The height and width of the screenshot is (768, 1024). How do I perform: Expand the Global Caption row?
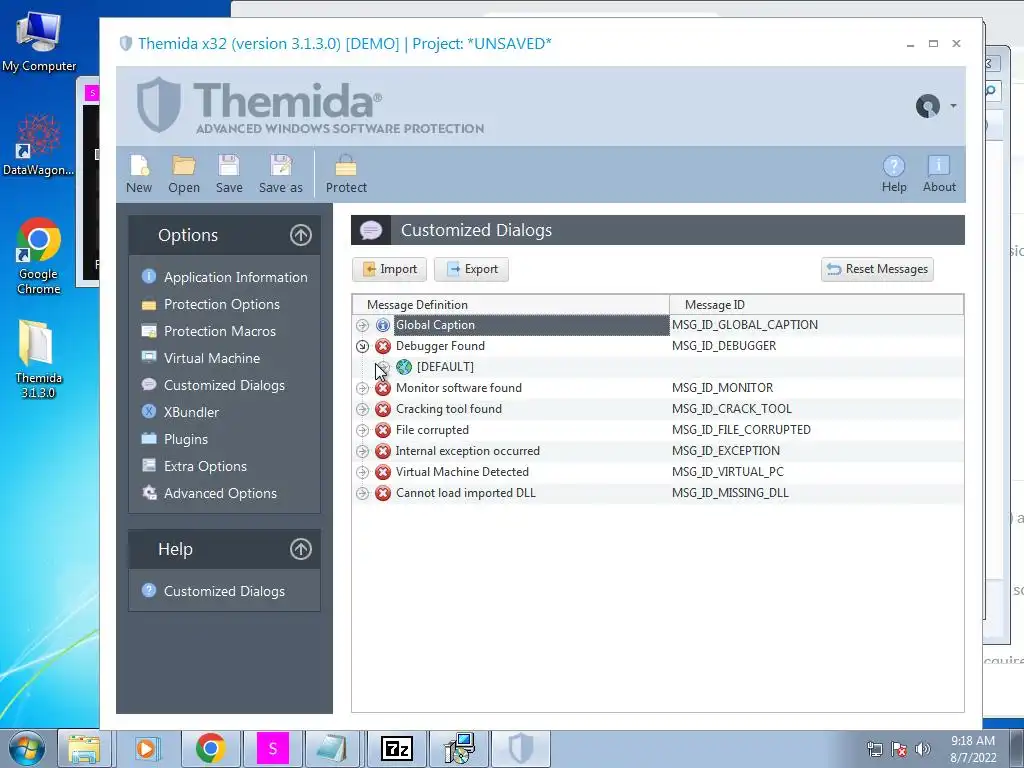362,325
